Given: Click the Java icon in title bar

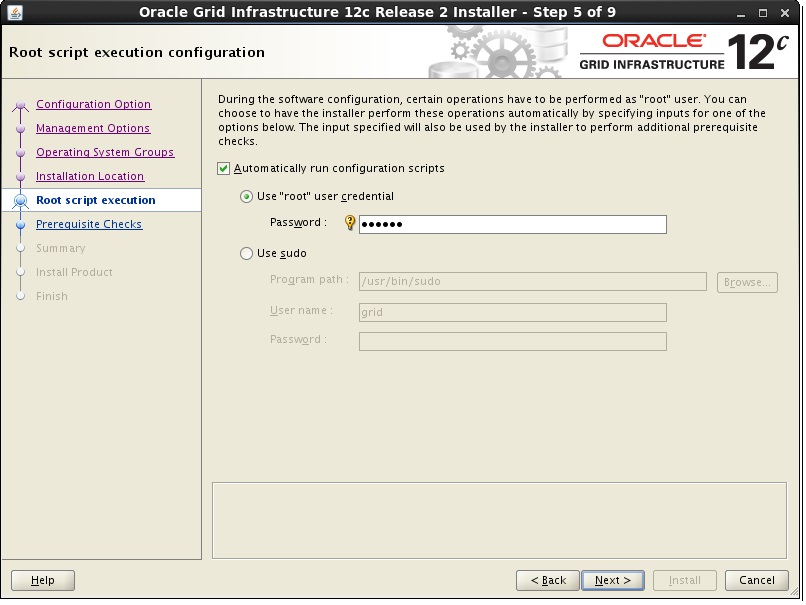Looking at the screenshot, I should pyautogui.click(x=14, y=13).
